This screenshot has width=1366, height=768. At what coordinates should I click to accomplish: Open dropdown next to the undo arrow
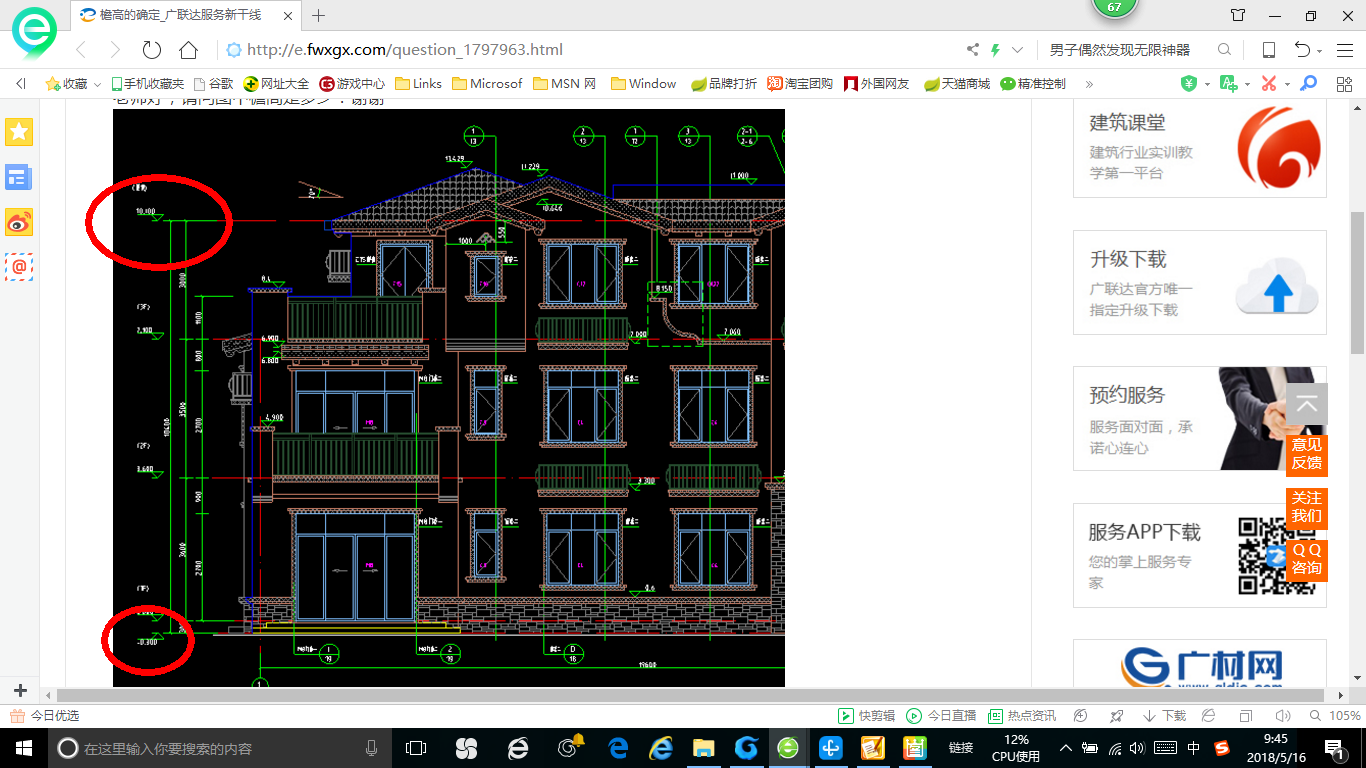pyautogui.click(x=1320, y=51)
